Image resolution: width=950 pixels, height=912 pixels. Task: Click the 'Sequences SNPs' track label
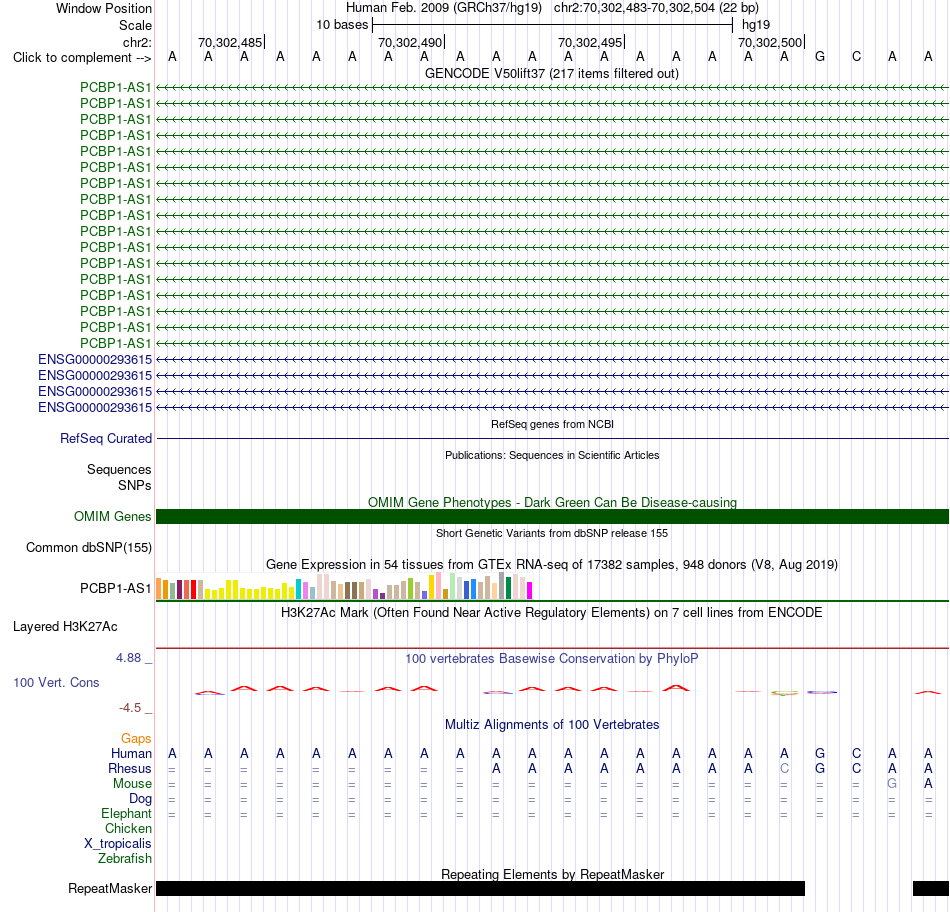click(x=119, y=478)
